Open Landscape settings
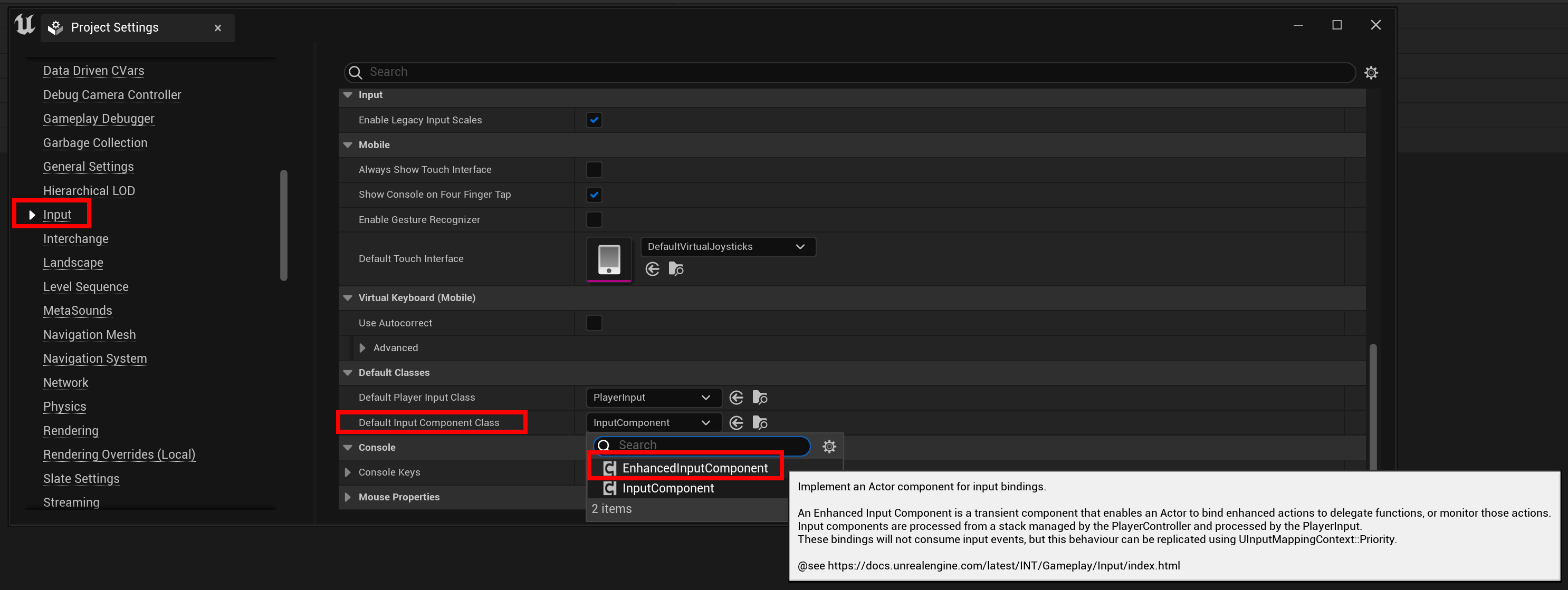Screen dimensions: 1568x590 [x=73, y=263]
